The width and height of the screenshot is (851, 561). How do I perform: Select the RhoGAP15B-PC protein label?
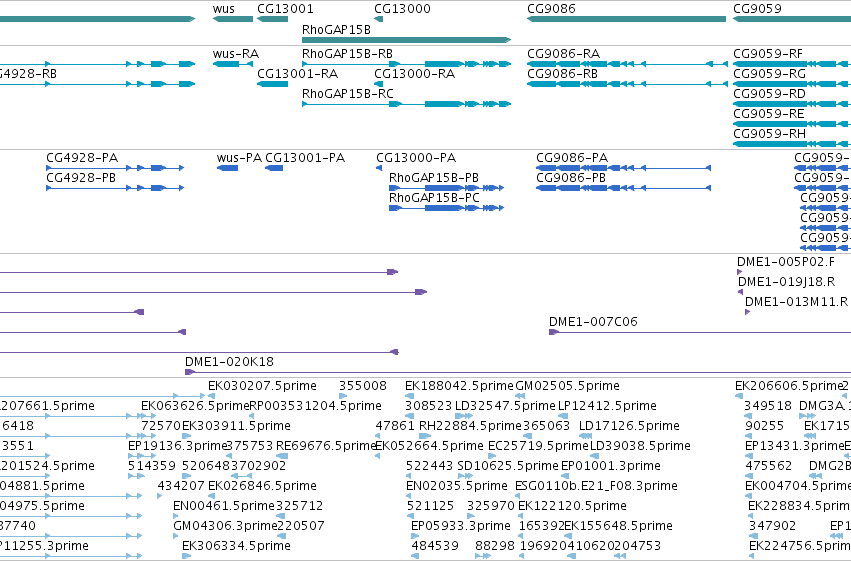[434, 198]
